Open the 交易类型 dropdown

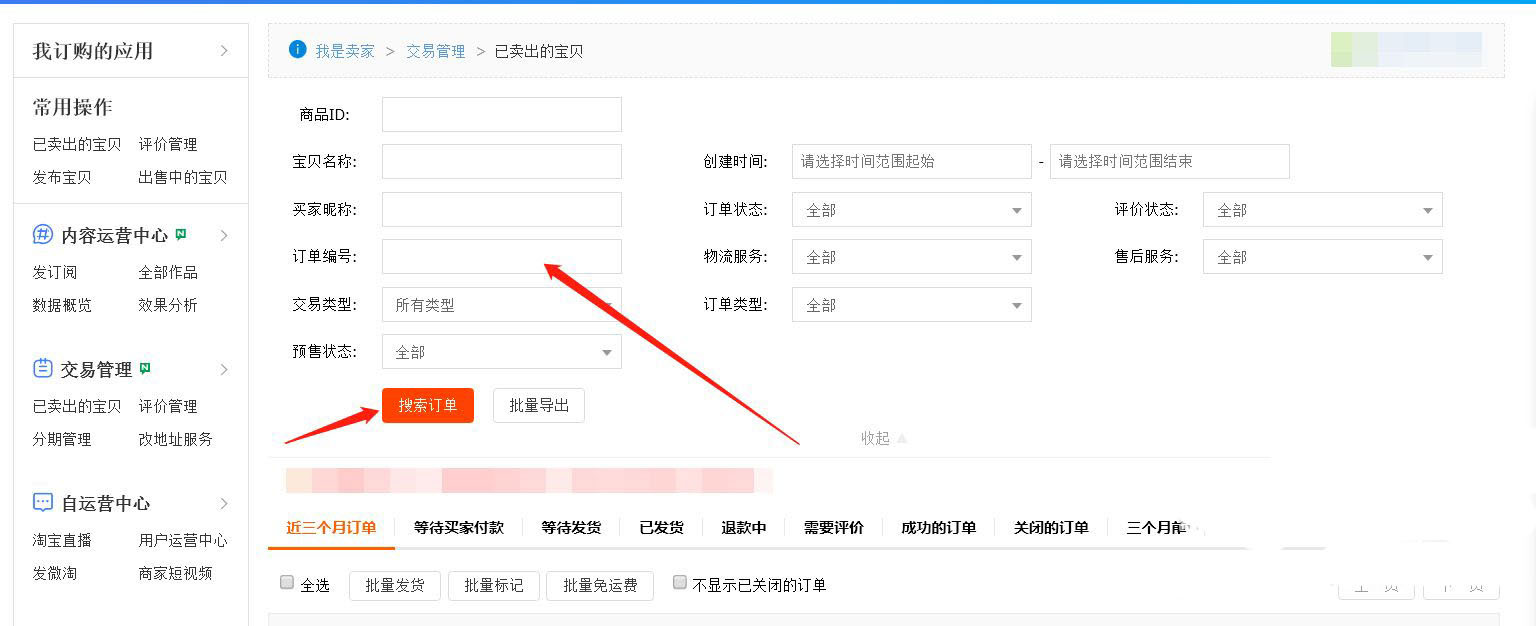(502, 305)
